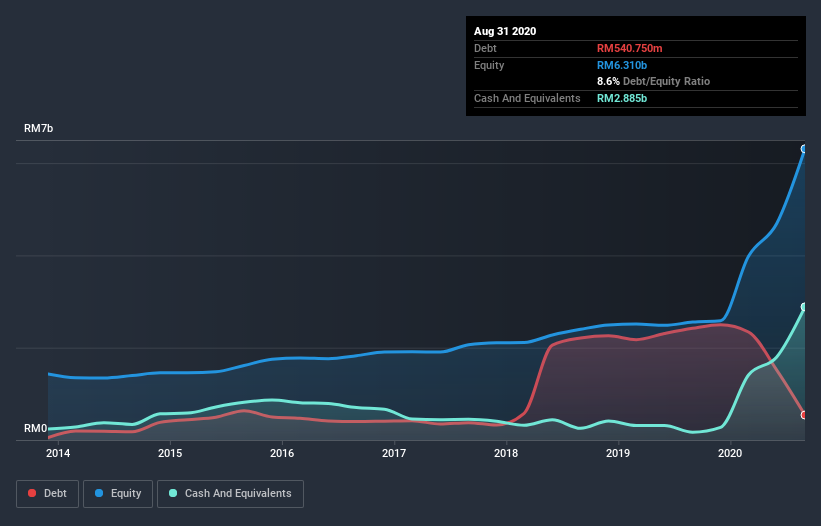Click the RM2.885b cash value
This screenshot has width=821, height=526.
click(622, 98)
